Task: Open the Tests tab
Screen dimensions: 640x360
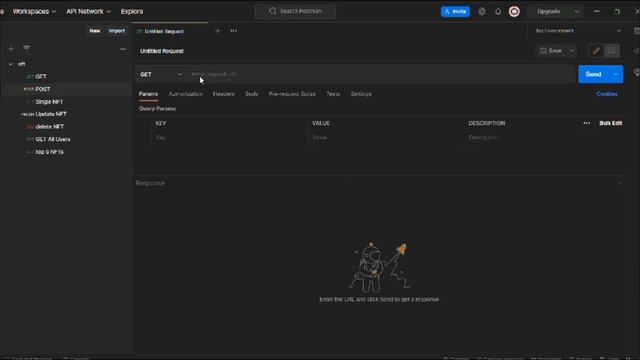Action: [x=333, y=94]
